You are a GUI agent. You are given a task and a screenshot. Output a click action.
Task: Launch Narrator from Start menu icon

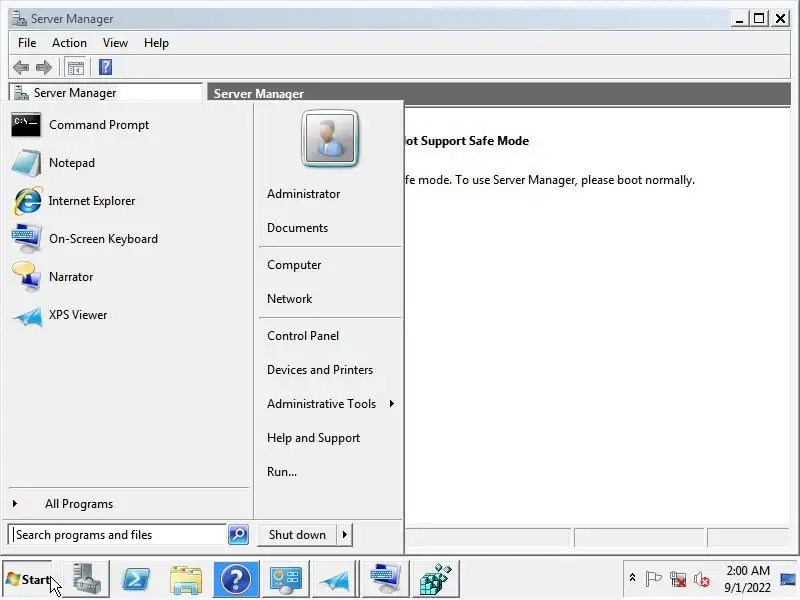[x=27, y=277]
